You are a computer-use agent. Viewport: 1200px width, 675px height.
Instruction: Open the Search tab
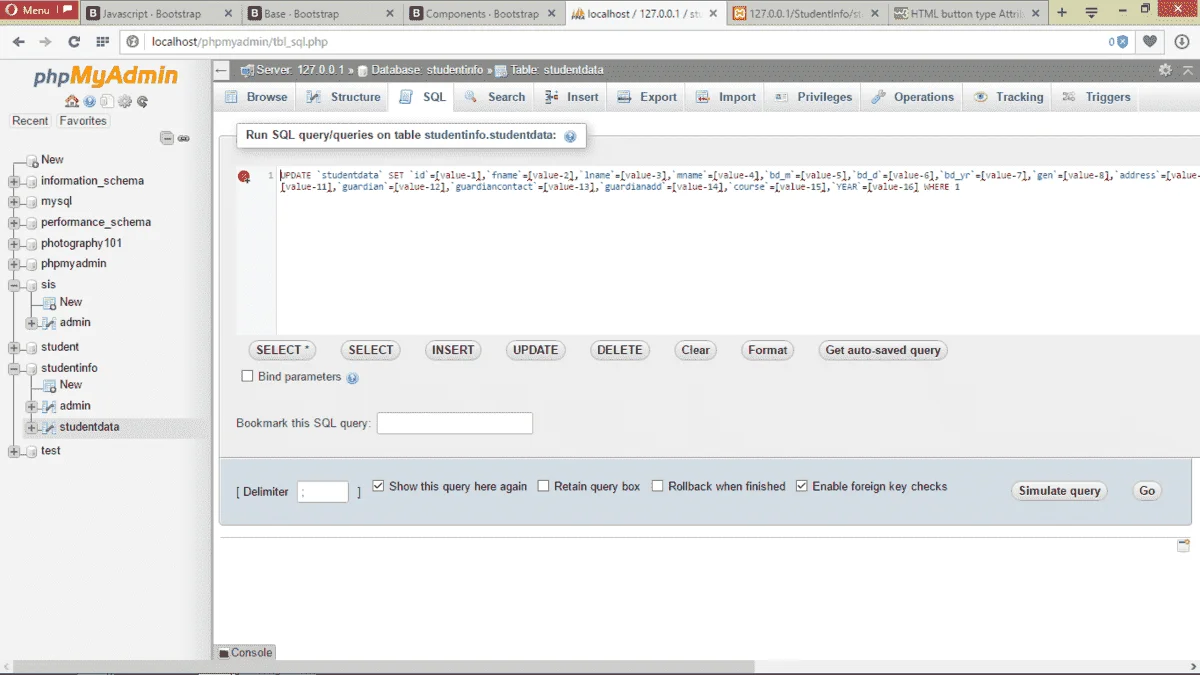pyautogui.click(x=494, y=97)
